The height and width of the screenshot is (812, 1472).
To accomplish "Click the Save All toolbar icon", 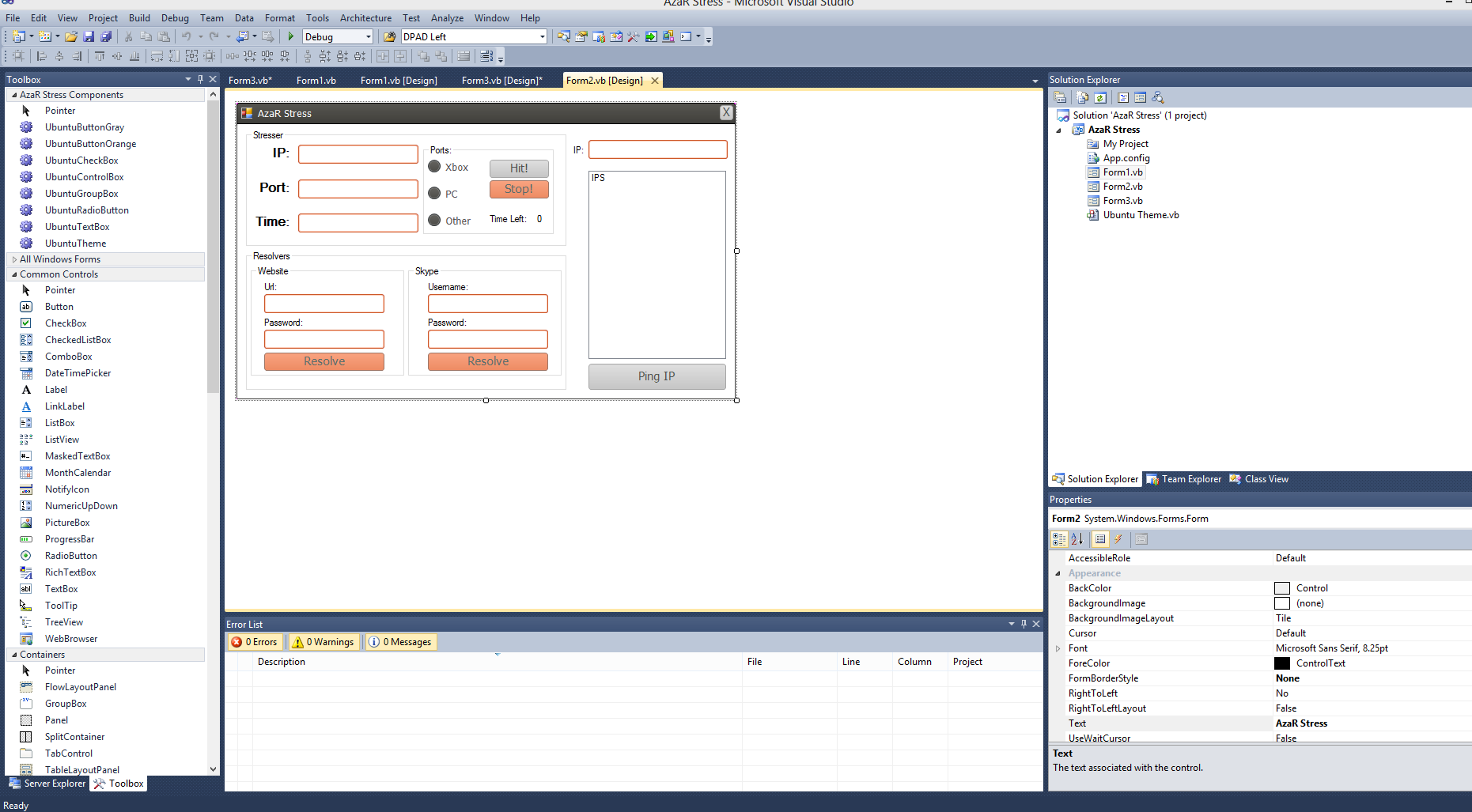I will pyautogui.click(x=106, y=36).
